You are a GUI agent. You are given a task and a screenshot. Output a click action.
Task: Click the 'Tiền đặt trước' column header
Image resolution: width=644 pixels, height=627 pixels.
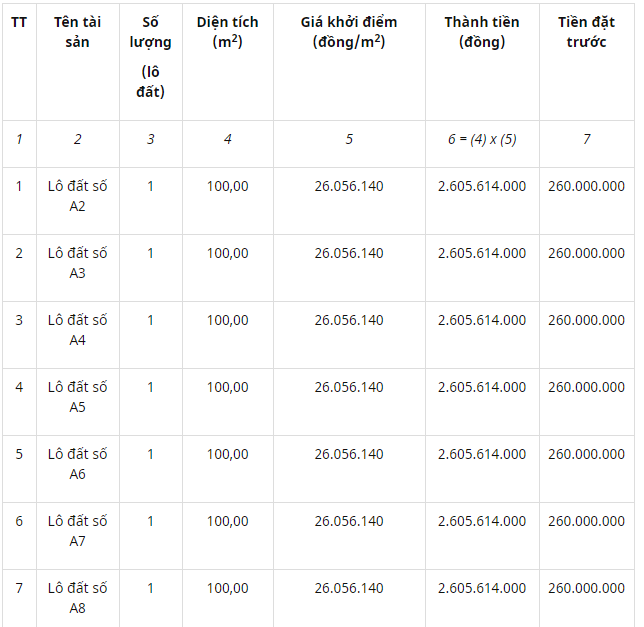coord(586,32)
